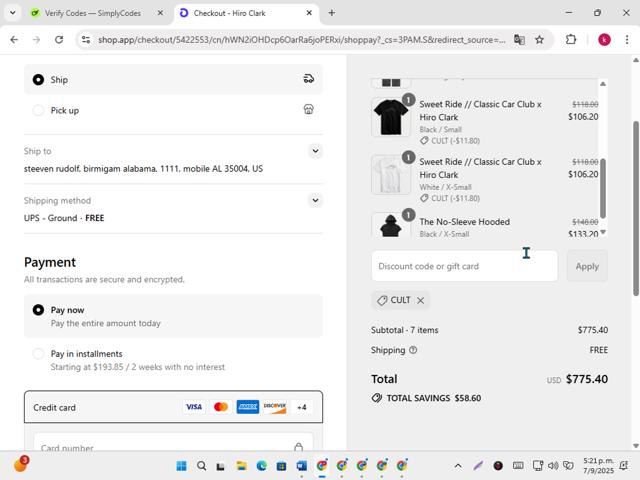The width and height of the screenshot is (640, 480).
Task: Open the volume control in system tray
Action: tap(553, 466)
